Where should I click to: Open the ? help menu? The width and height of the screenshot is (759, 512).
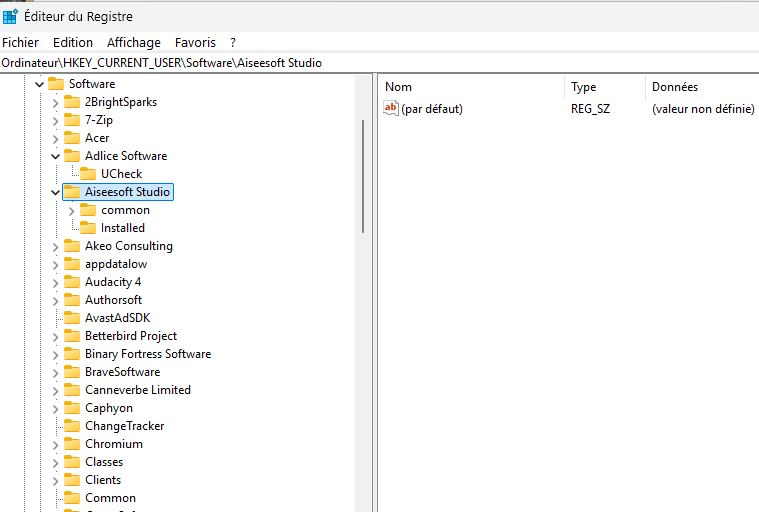[233, 43]
